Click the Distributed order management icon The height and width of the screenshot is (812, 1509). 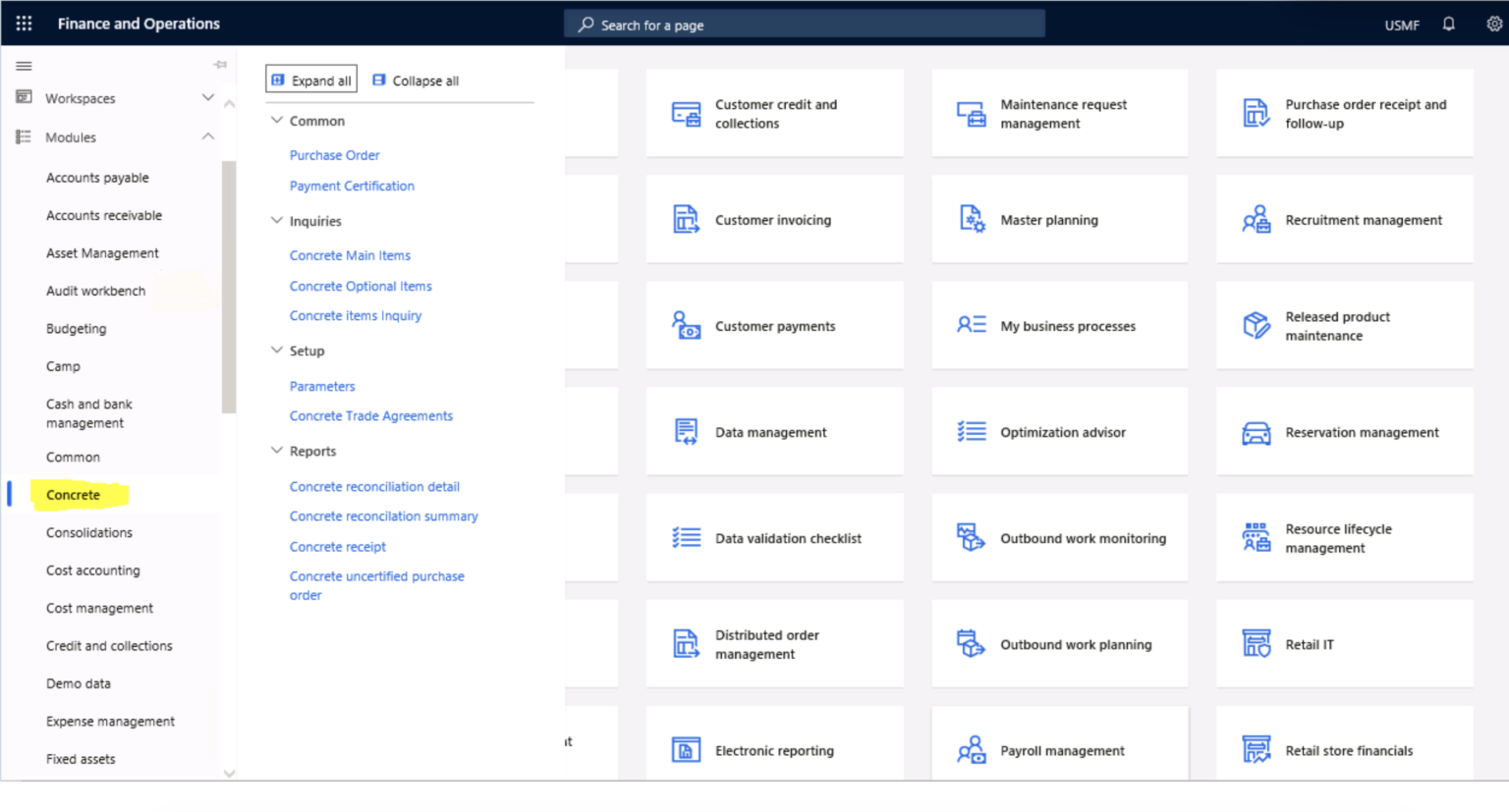point(686,644)
